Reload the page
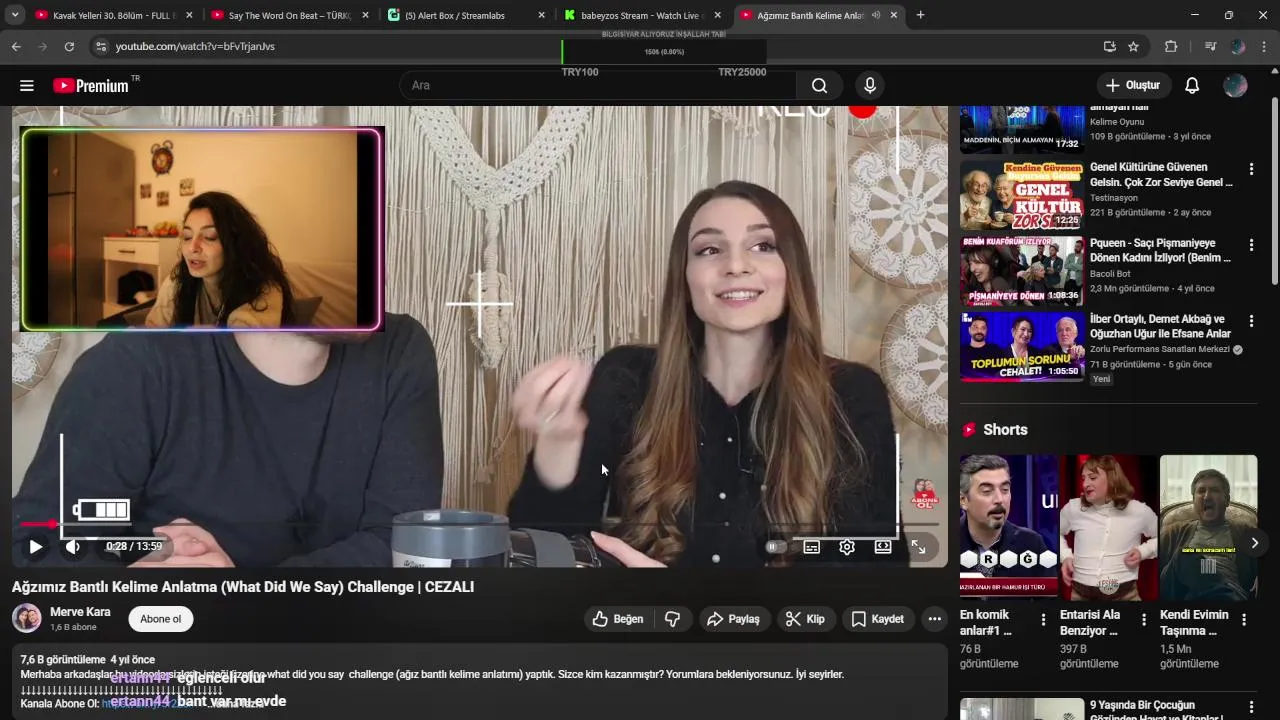 click(69, 46)
